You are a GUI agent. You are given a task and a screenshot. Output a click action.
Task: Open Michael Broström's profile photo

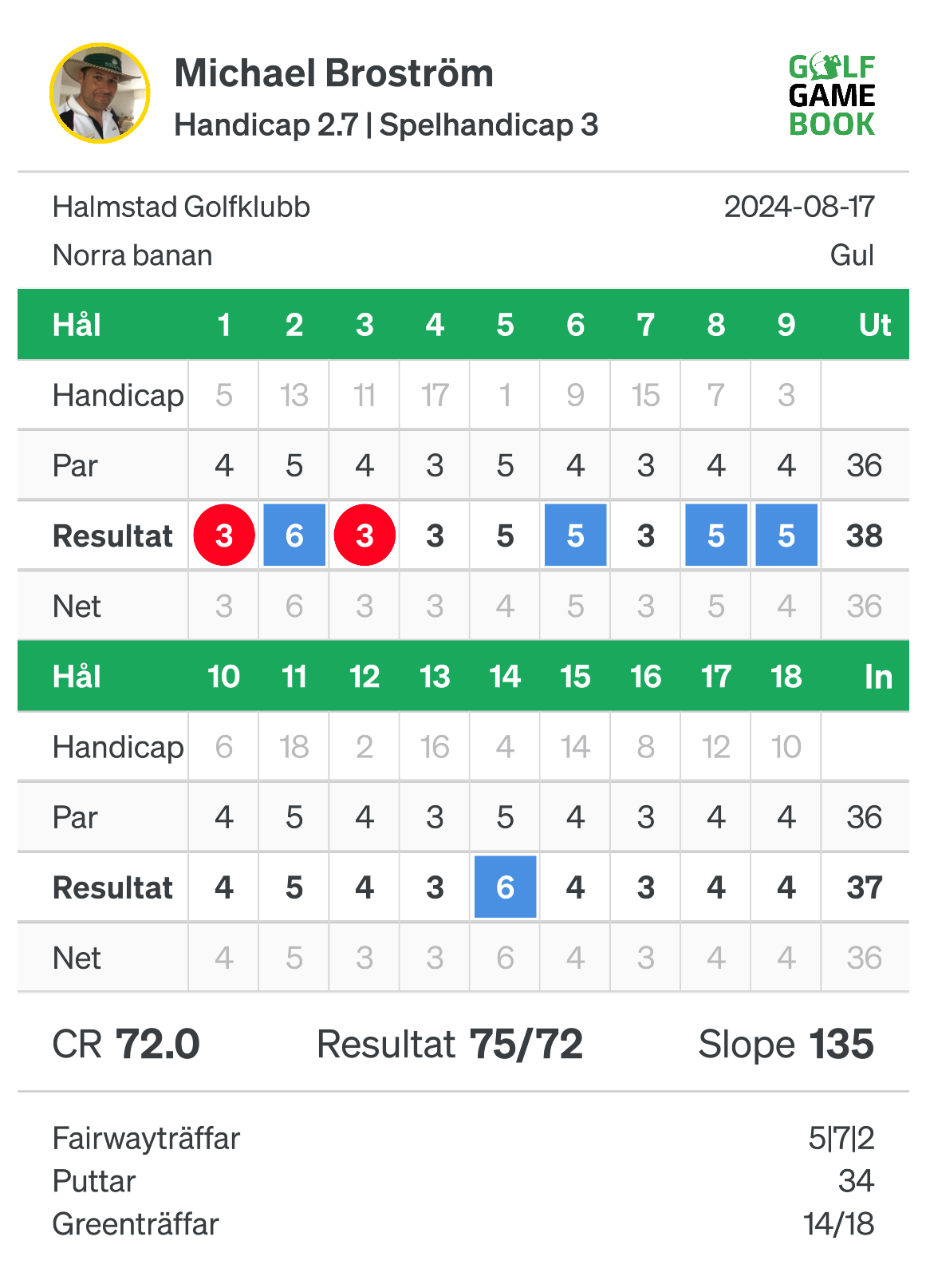[100, 93]
